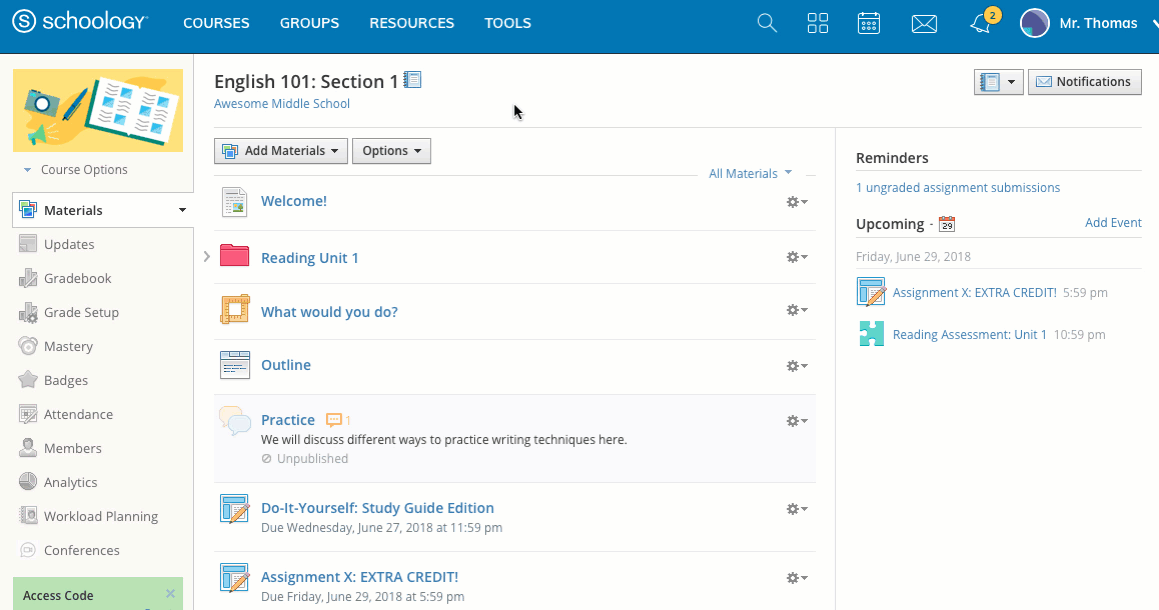The width and height of the screenshot is (1159, 610).
Task: Open the gear menu for Welcome!
Action: (796, 202)
